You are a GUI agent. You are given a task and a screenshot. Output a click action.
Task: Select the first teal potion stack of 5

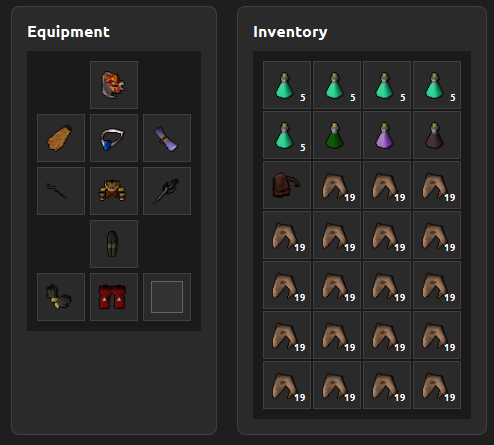(x=287, y=85)
